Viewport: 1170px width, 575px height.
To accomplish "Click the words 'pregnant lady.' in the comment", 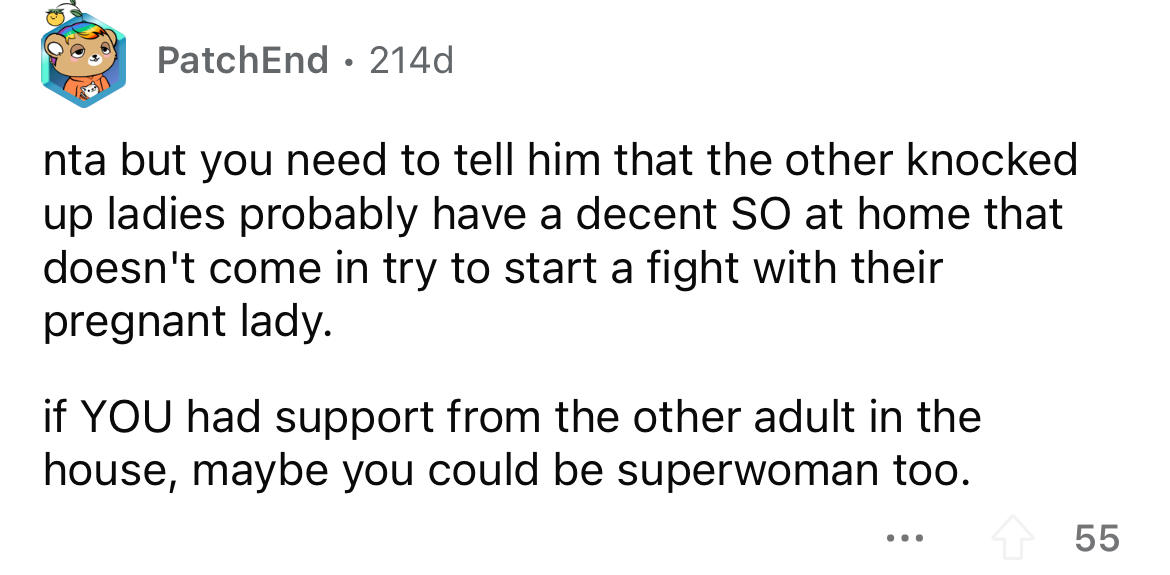I will pos(187,322).
